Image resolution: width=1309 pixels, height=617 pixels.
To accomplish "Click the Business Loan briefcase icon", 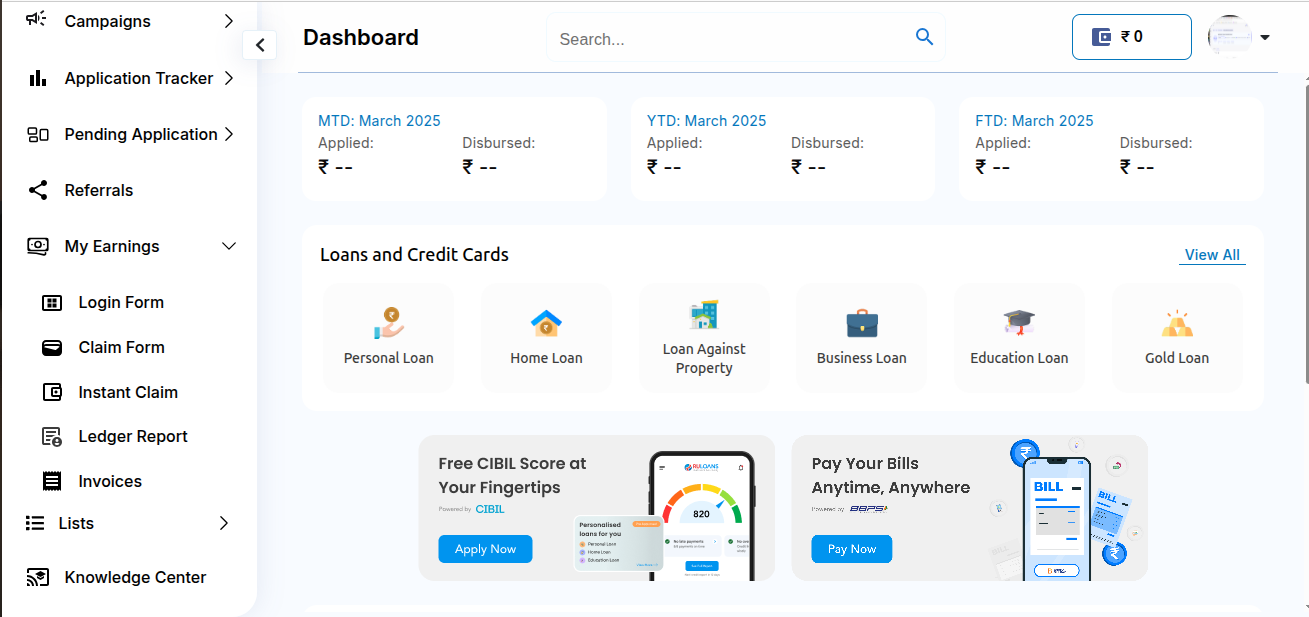I will (861, 323).
